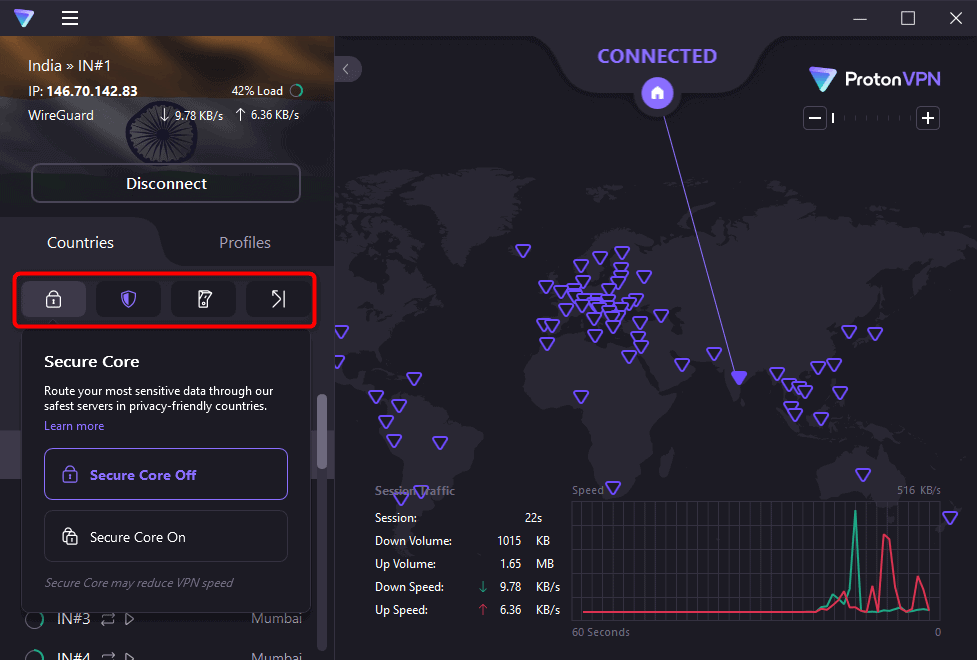The height and width of the screenshot is (660, 977).
Task: Click the load circle beside IN#3
Action: click(x=34, y=620)
